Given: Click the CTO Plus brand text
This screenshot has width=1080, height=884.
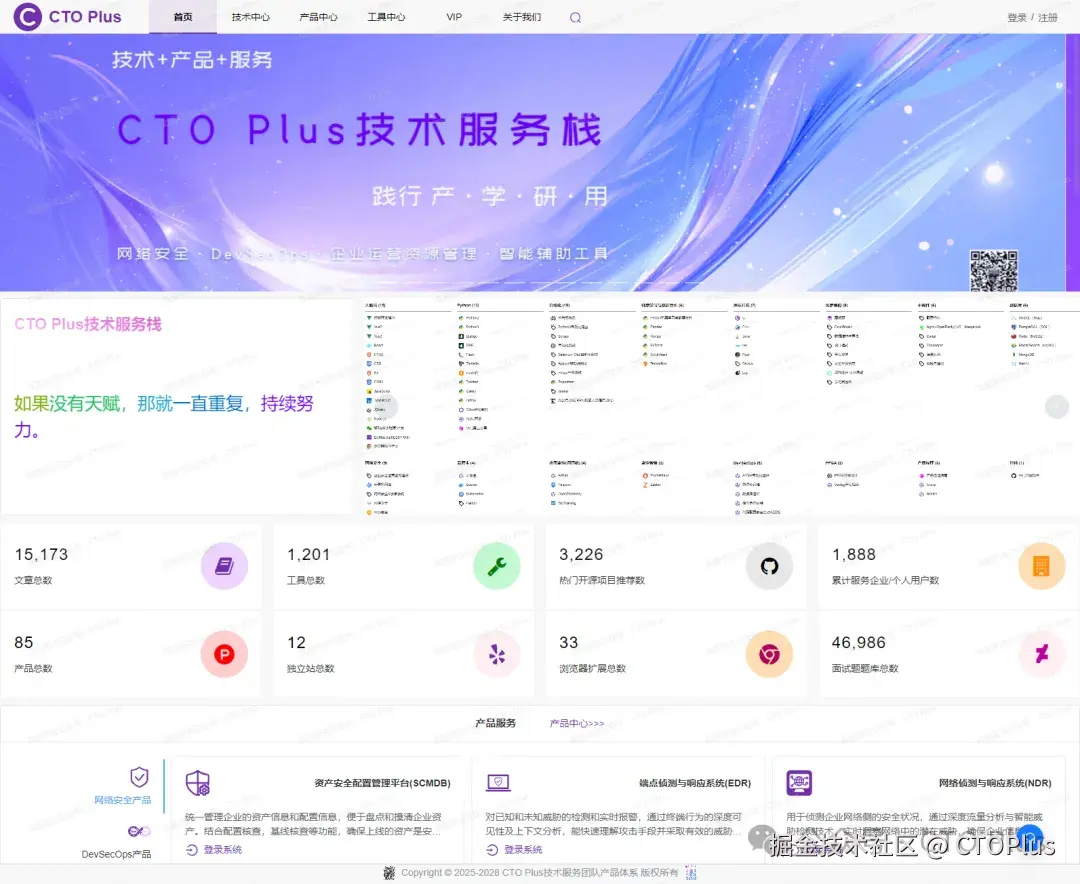Looking at the screenshot, I should 85,17.
